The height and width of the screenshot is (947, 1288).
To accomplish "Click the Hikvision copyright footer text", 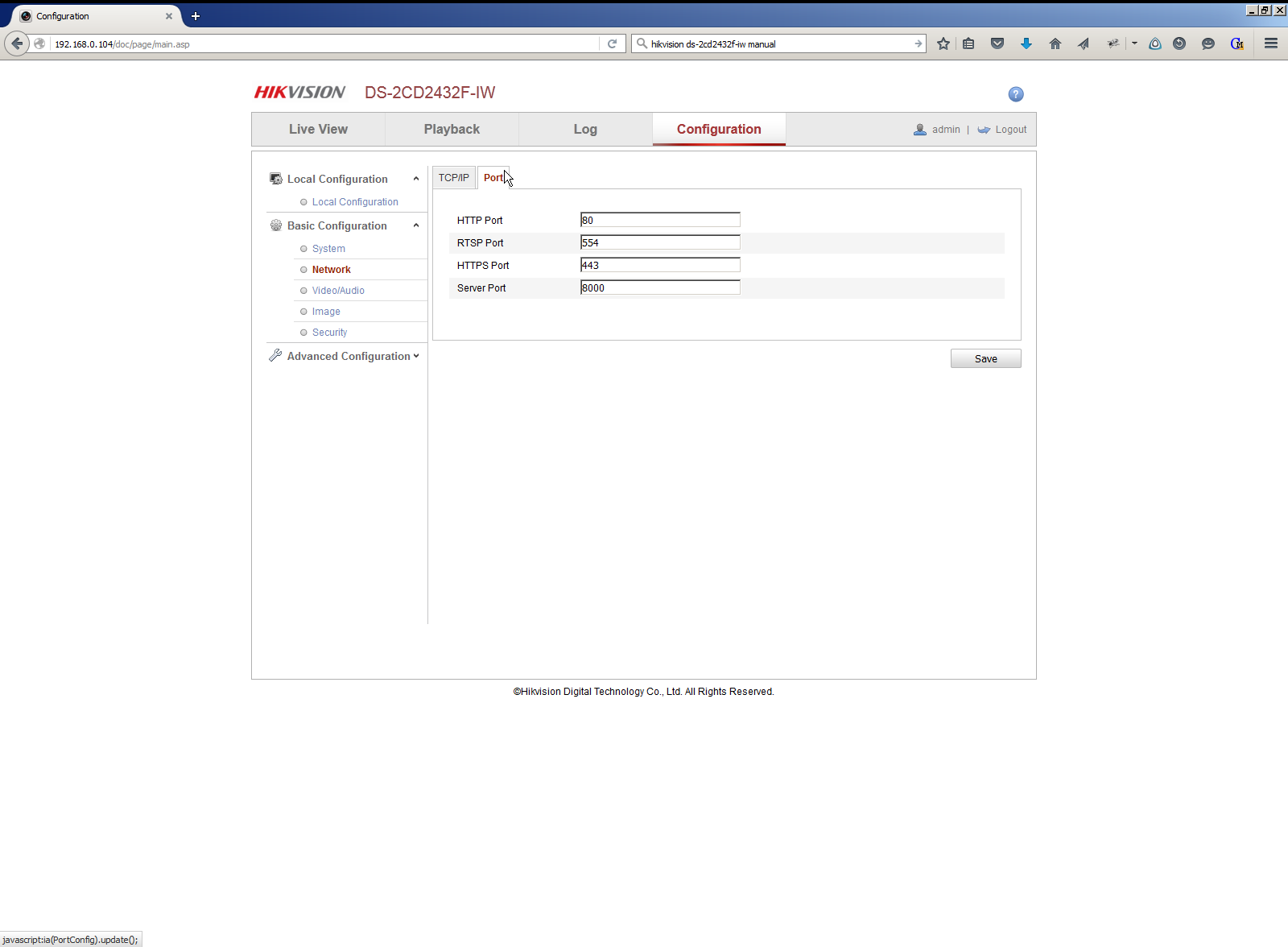I will coord(644,692).
